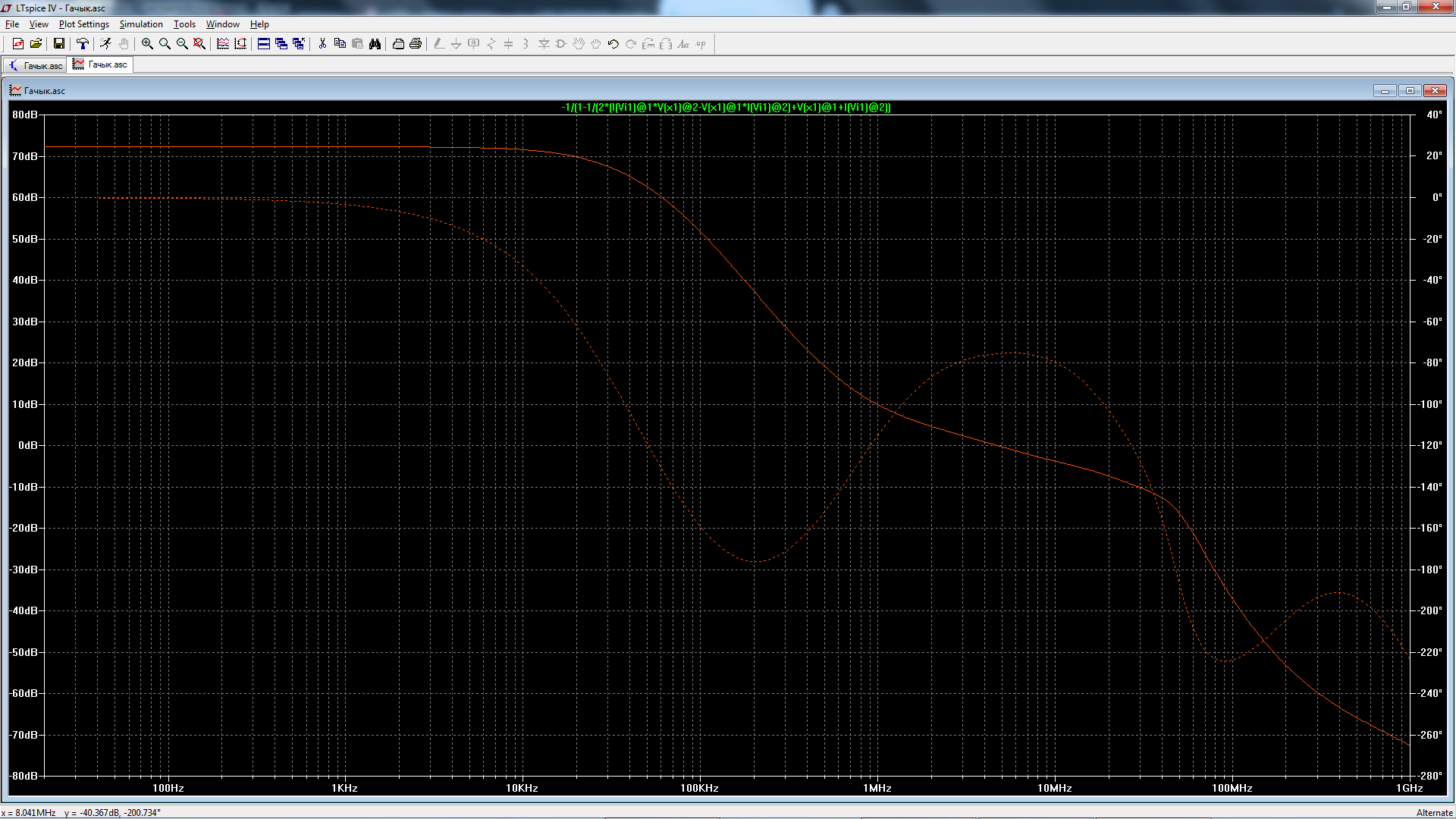
Task: Click the Find binoculars icon
Action: pyautogui.click(x=375, y=44)
